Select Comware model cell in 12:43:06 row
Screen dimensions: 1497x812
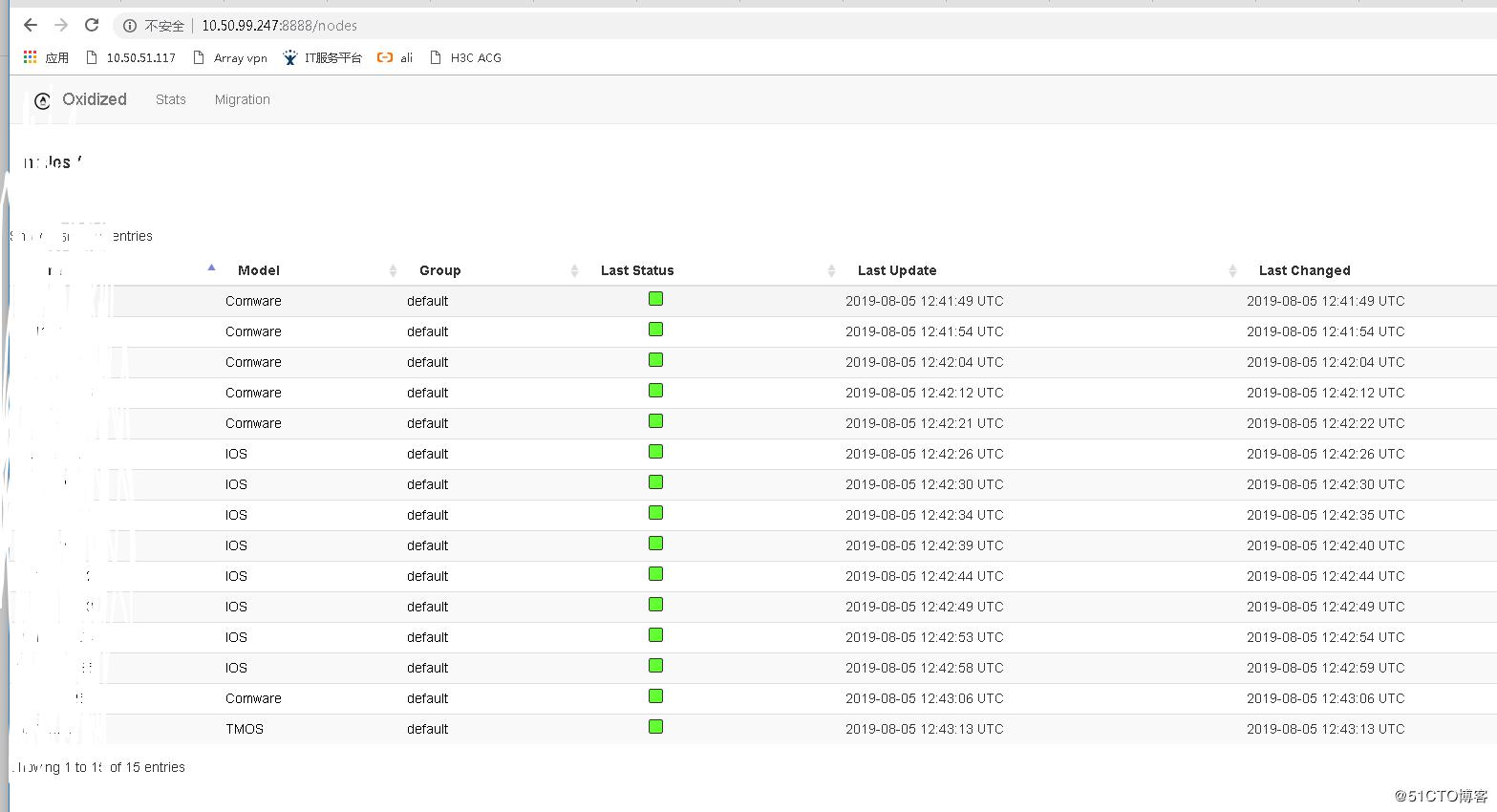click(x=253, y=698)
